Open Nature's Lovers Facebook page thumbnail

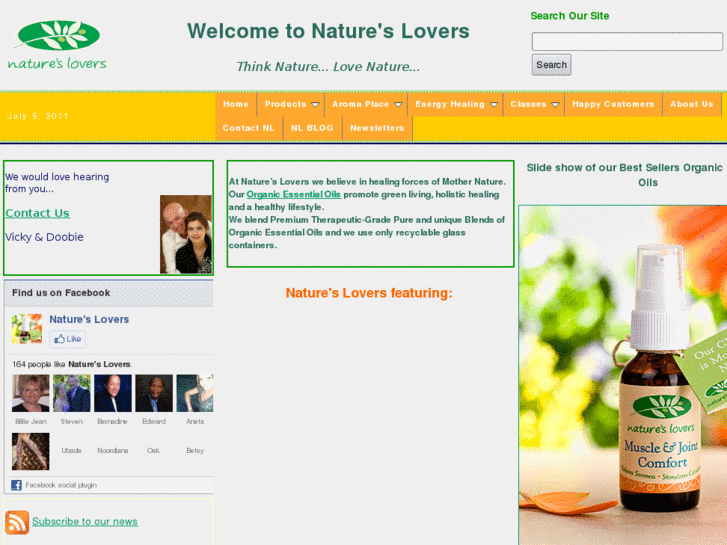coord(27,328)
